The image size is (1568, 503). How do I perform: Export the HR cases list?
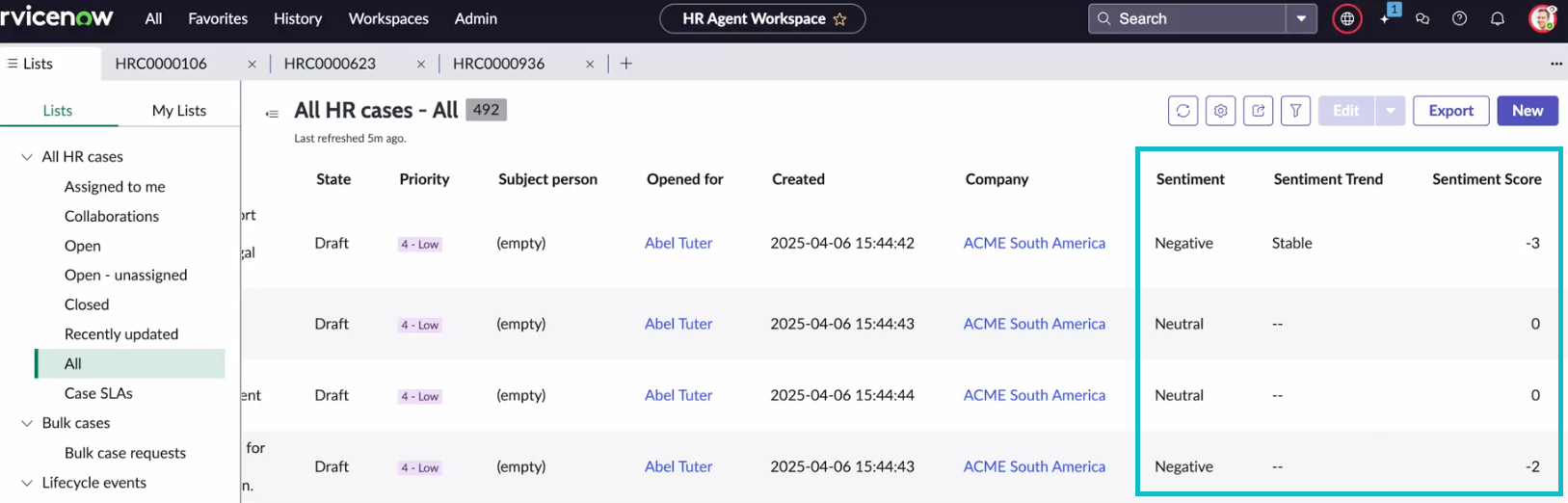[1450, 111]
